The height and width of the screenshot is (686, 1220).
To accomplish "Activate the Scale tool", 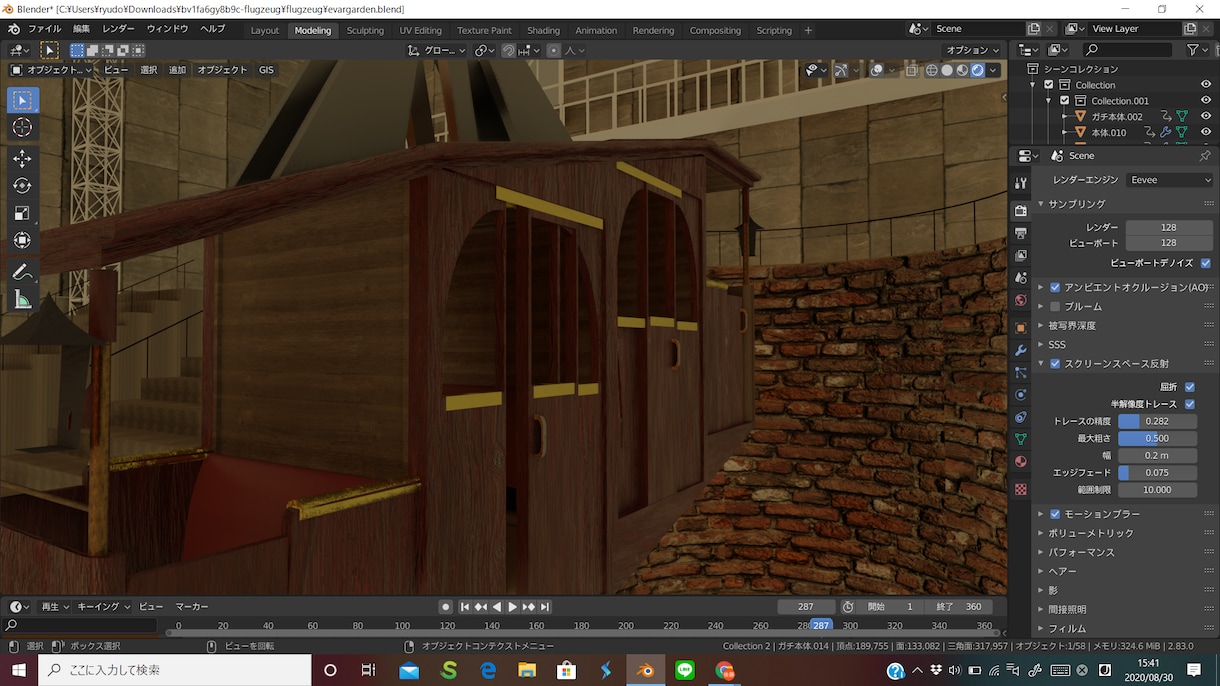I will click(22, 213).
